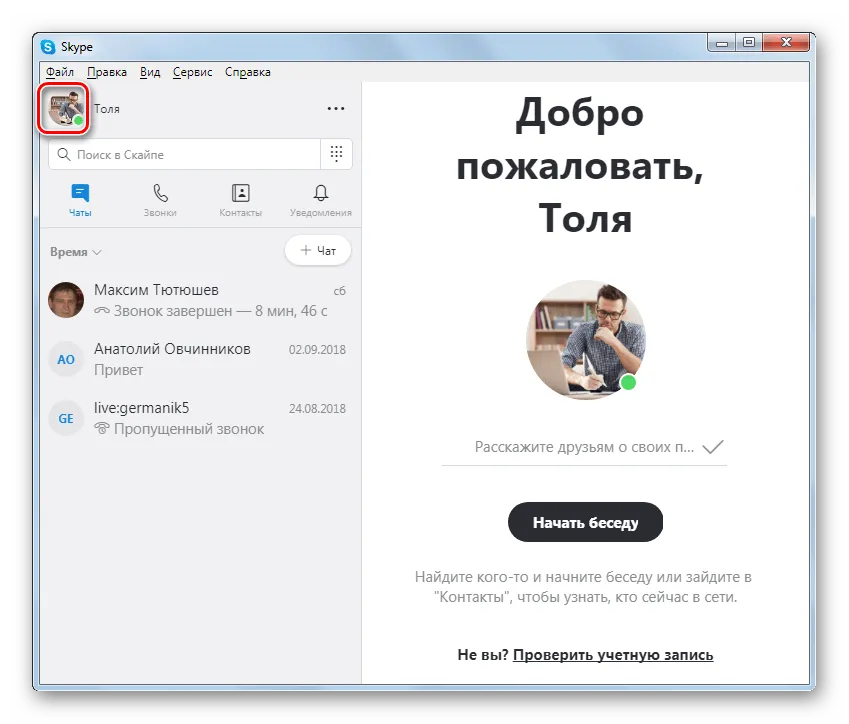The height and width of the screenshot is (724, 849).
Task: Switch to the Звонки tab
Action: tap(160, 200)
